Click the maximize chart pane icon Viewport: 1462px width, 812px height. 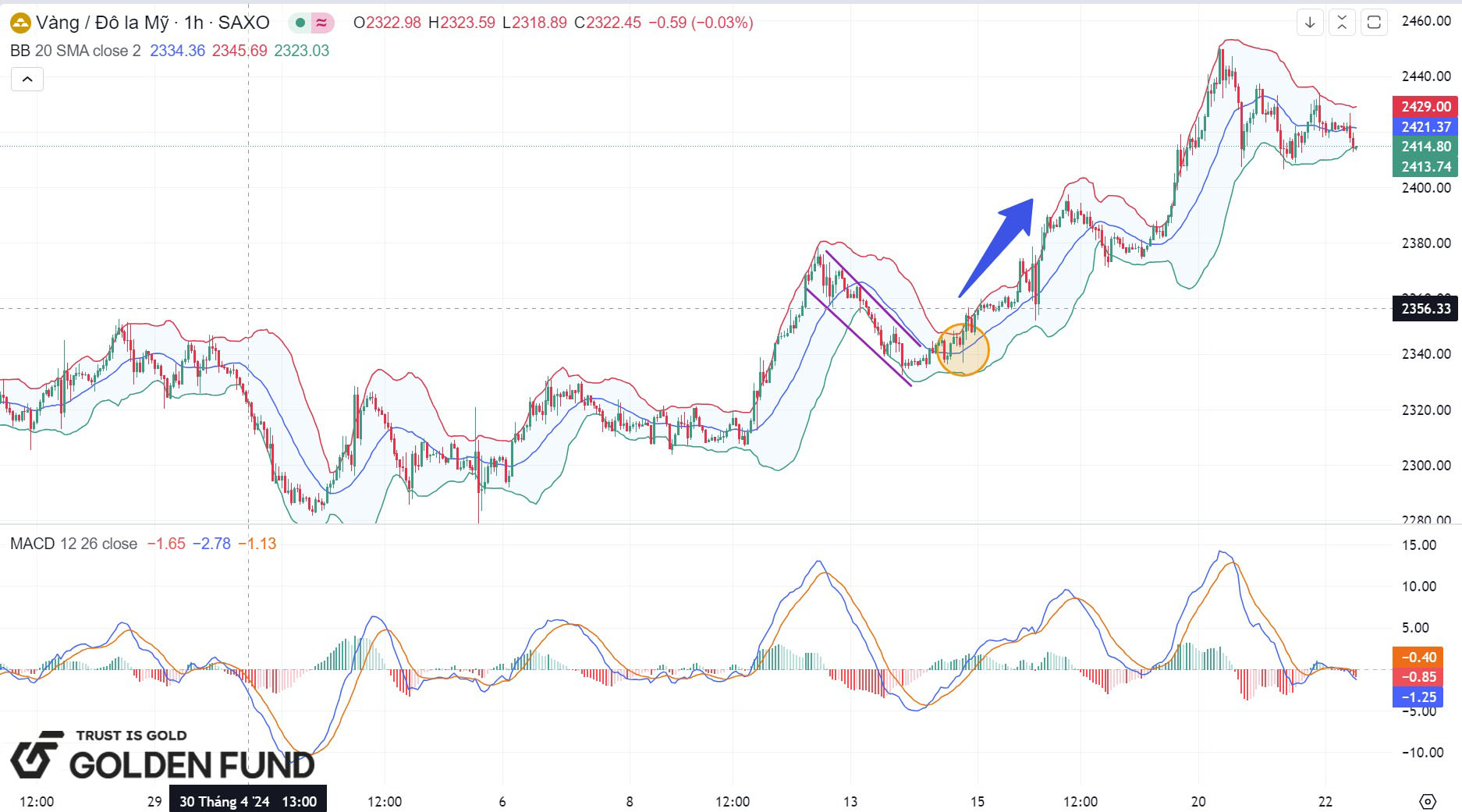[1374, 23]
